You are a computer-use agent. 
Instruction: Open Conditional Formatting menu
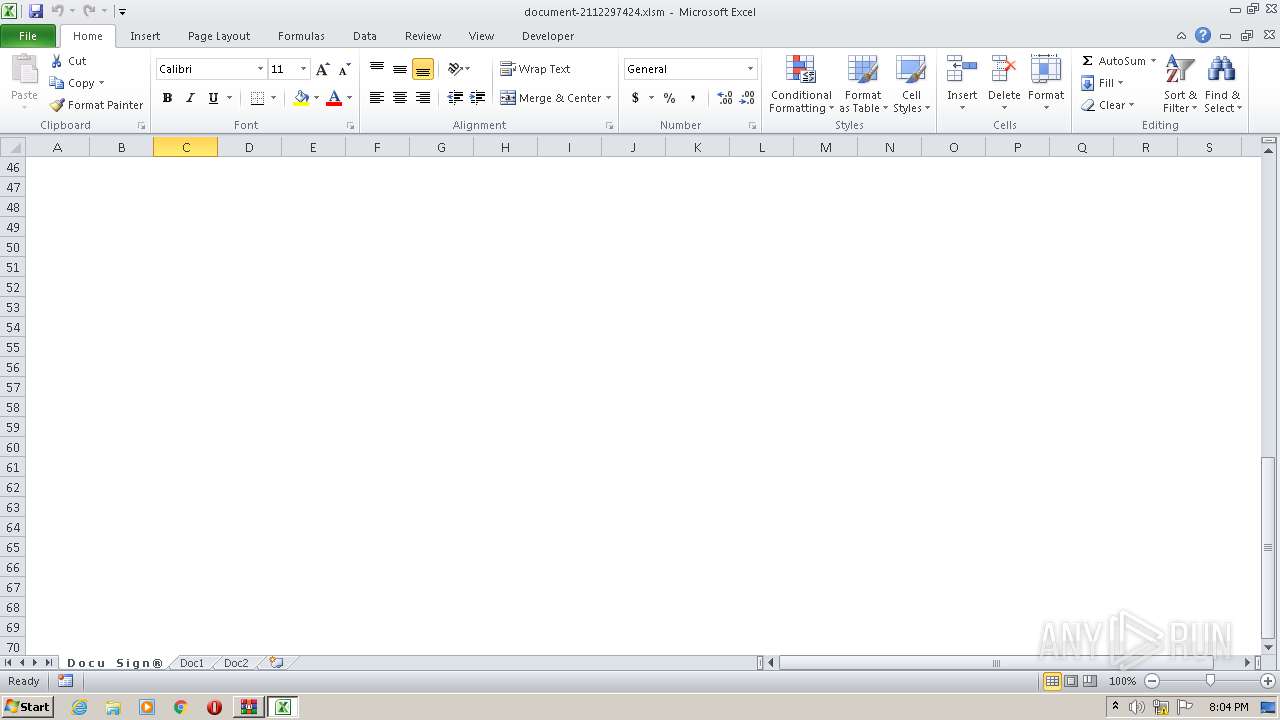tap(801, 85)
